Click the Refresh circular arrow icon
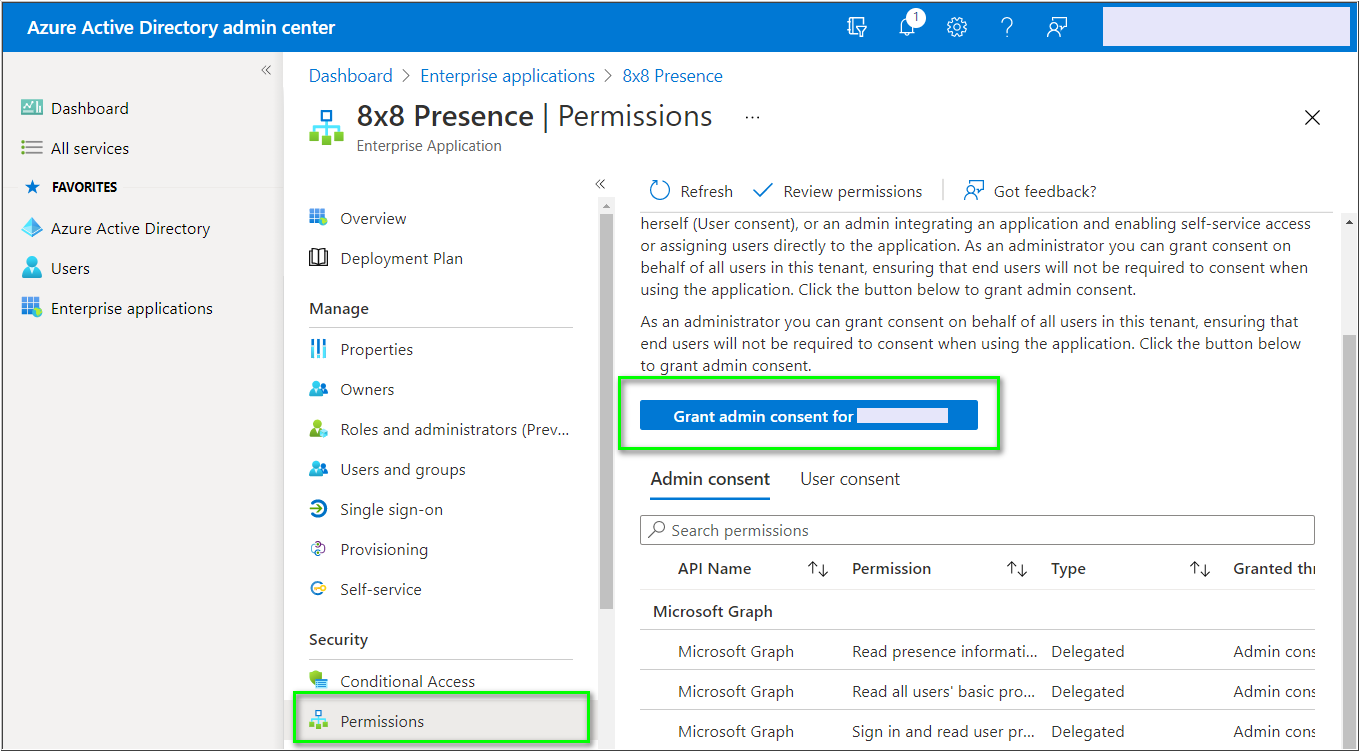Image resolution: width=1359 pixels, height=751 pixels. click(x=659, y=191)
